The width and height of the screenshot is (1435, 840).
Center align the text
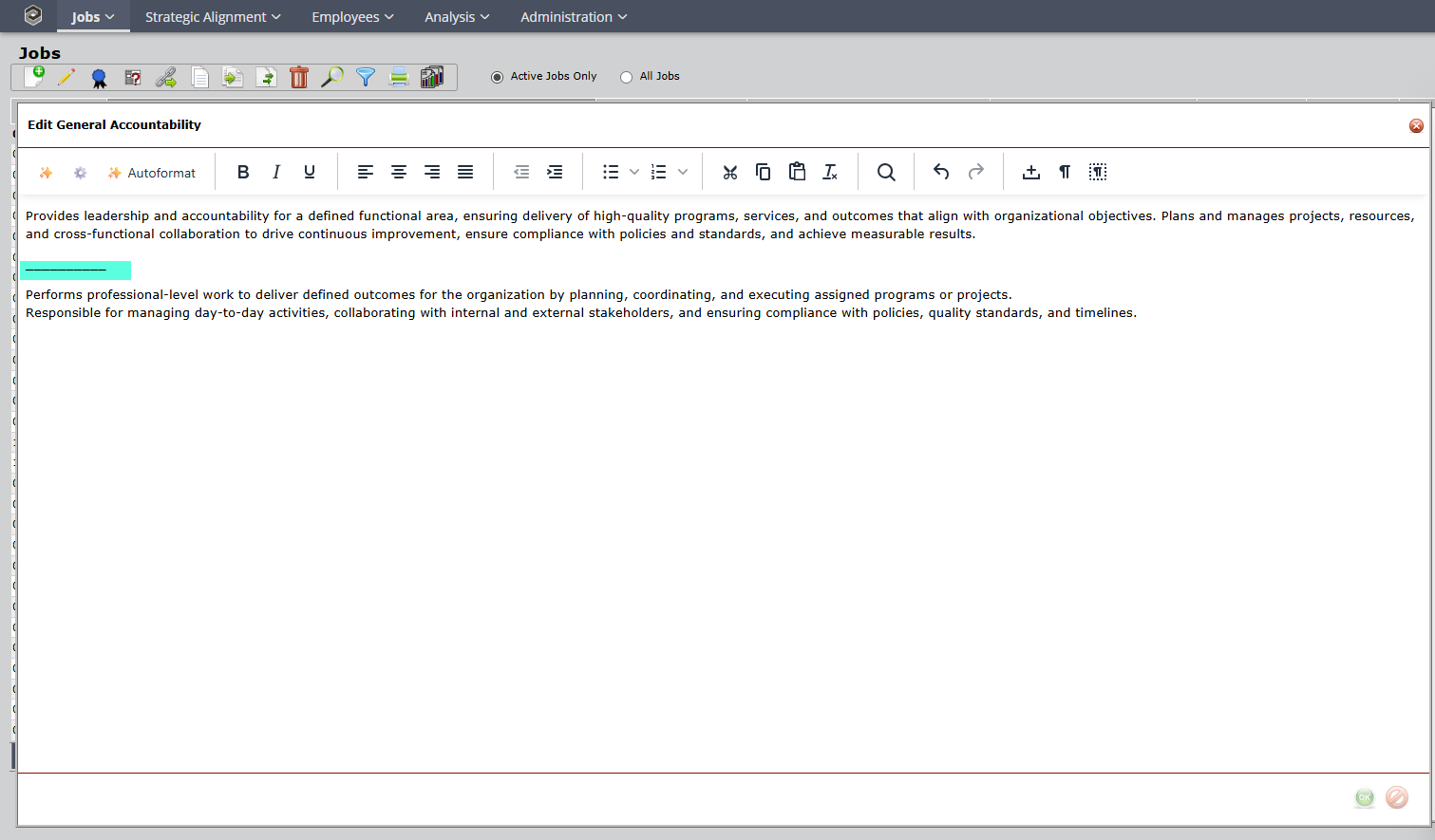point(399,172)
